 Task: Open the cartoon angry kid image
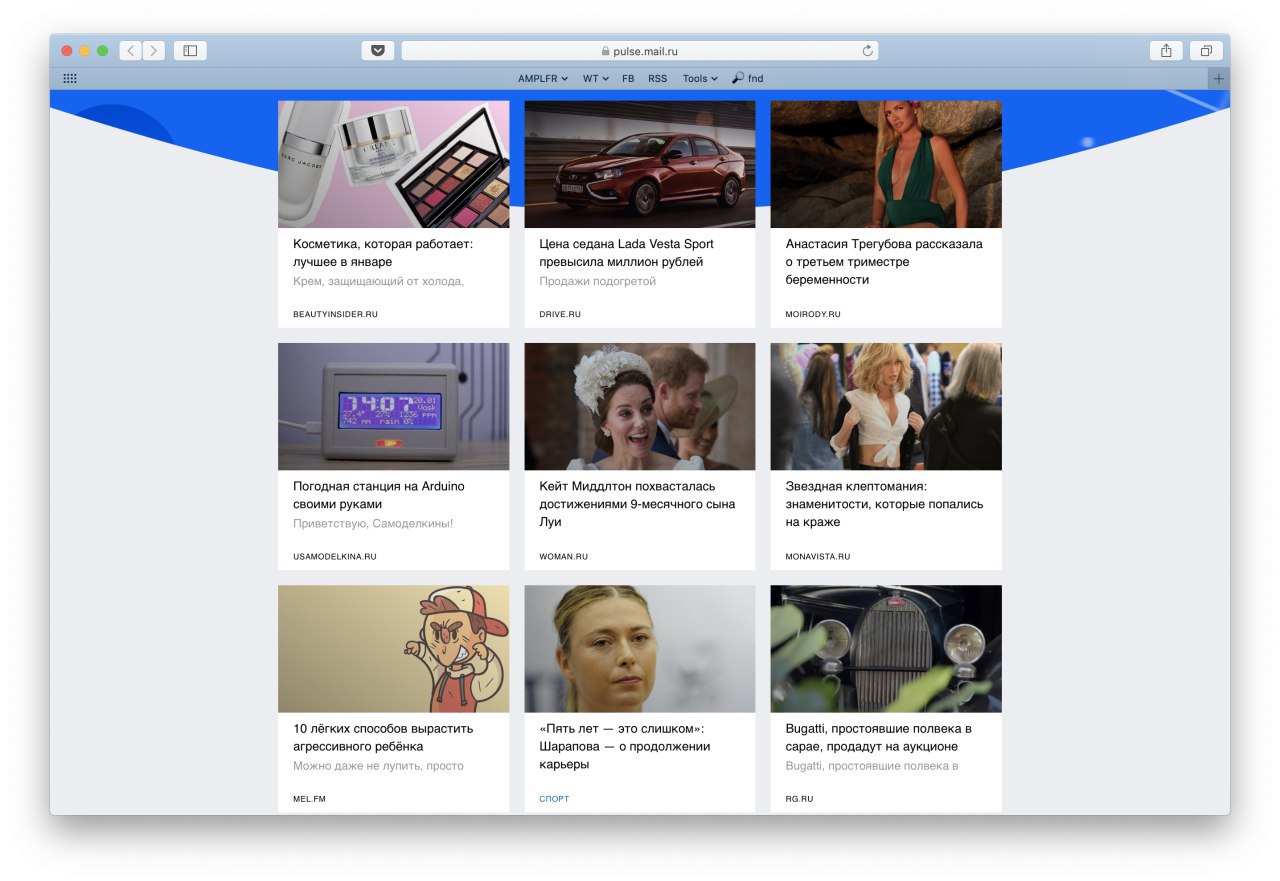(x=393, y=648)
